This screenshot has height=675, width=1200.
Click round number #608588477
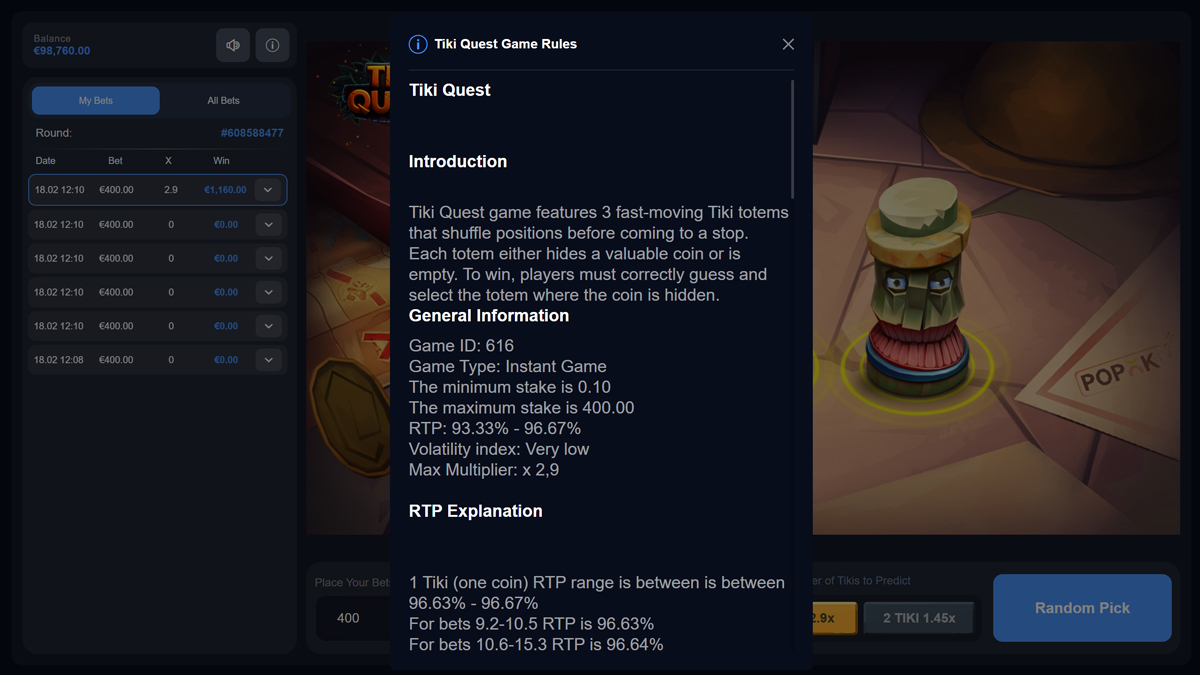click(252, 133)
